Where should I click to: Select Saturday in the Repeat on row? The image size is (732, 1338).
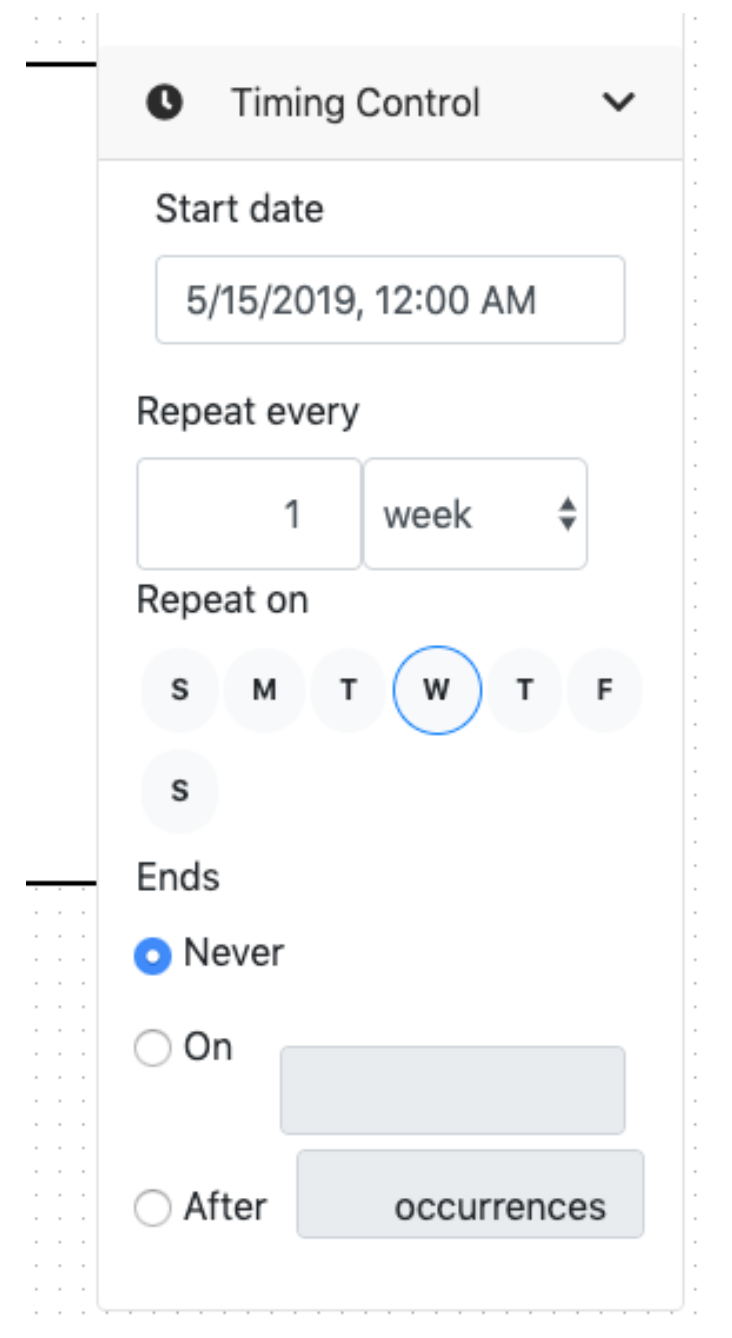pyautogui.click(x=179, y=790)
